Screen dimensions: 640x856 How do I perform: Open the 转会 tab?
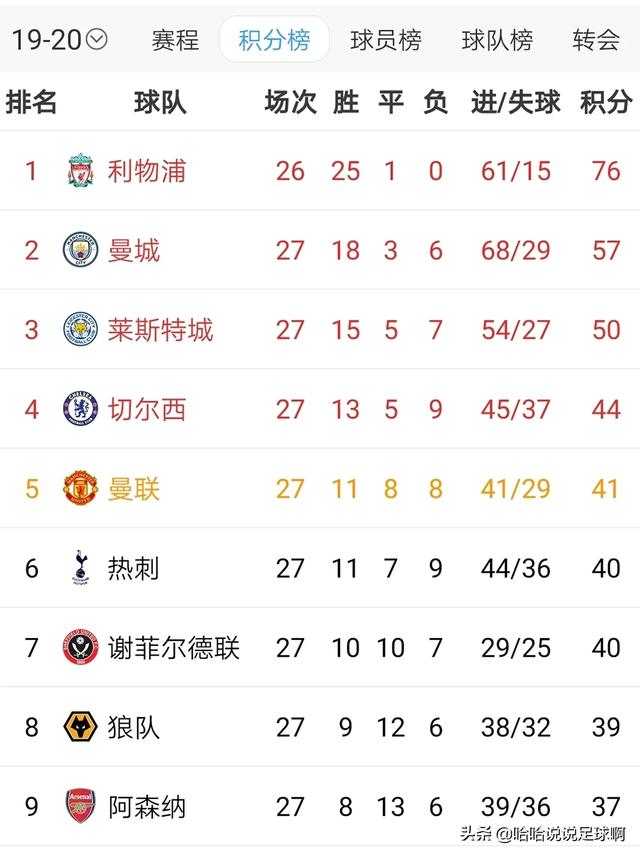coord(596,41)
